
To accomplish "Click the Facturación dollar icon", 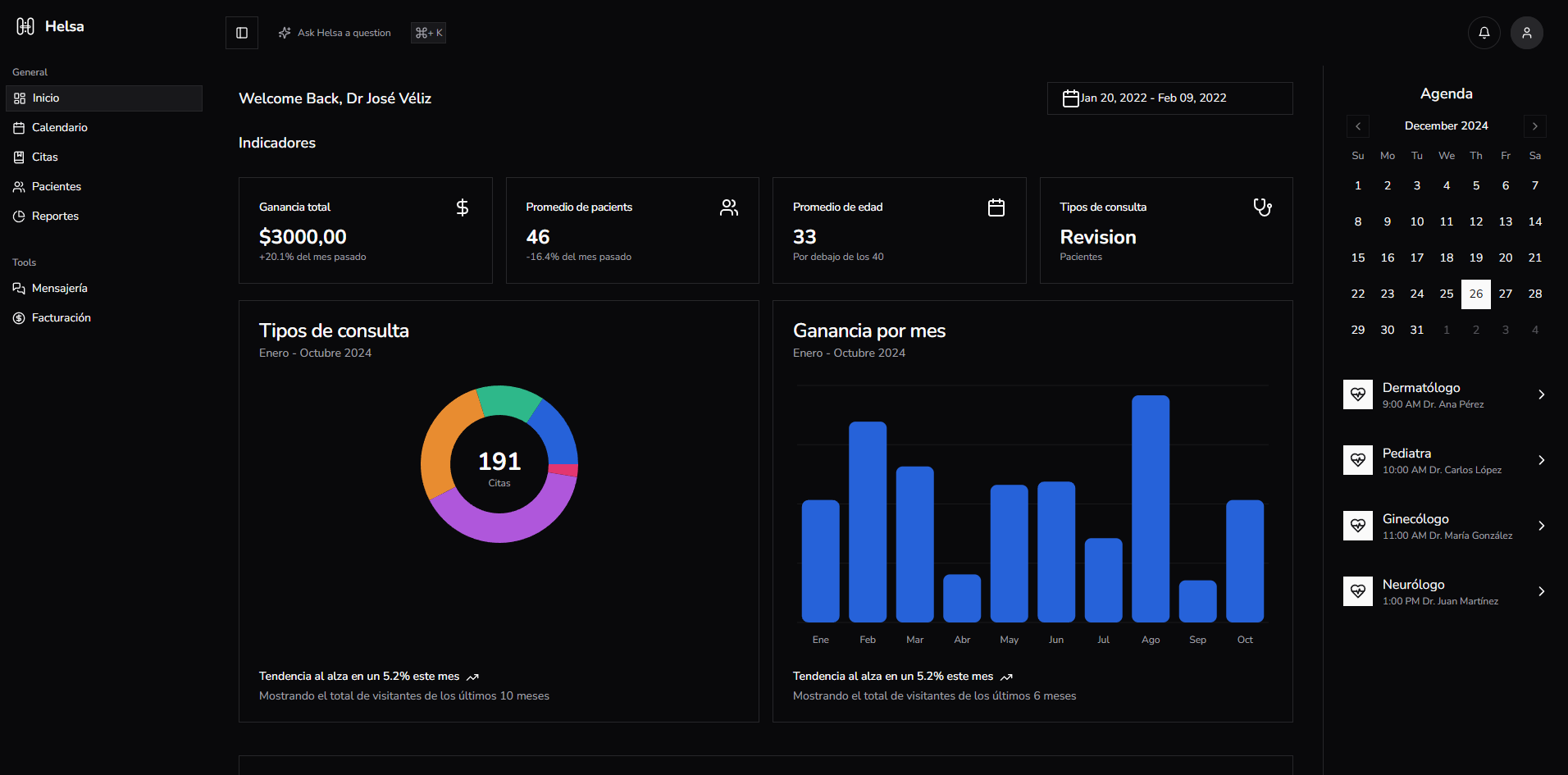I will [x=19, y=318].
